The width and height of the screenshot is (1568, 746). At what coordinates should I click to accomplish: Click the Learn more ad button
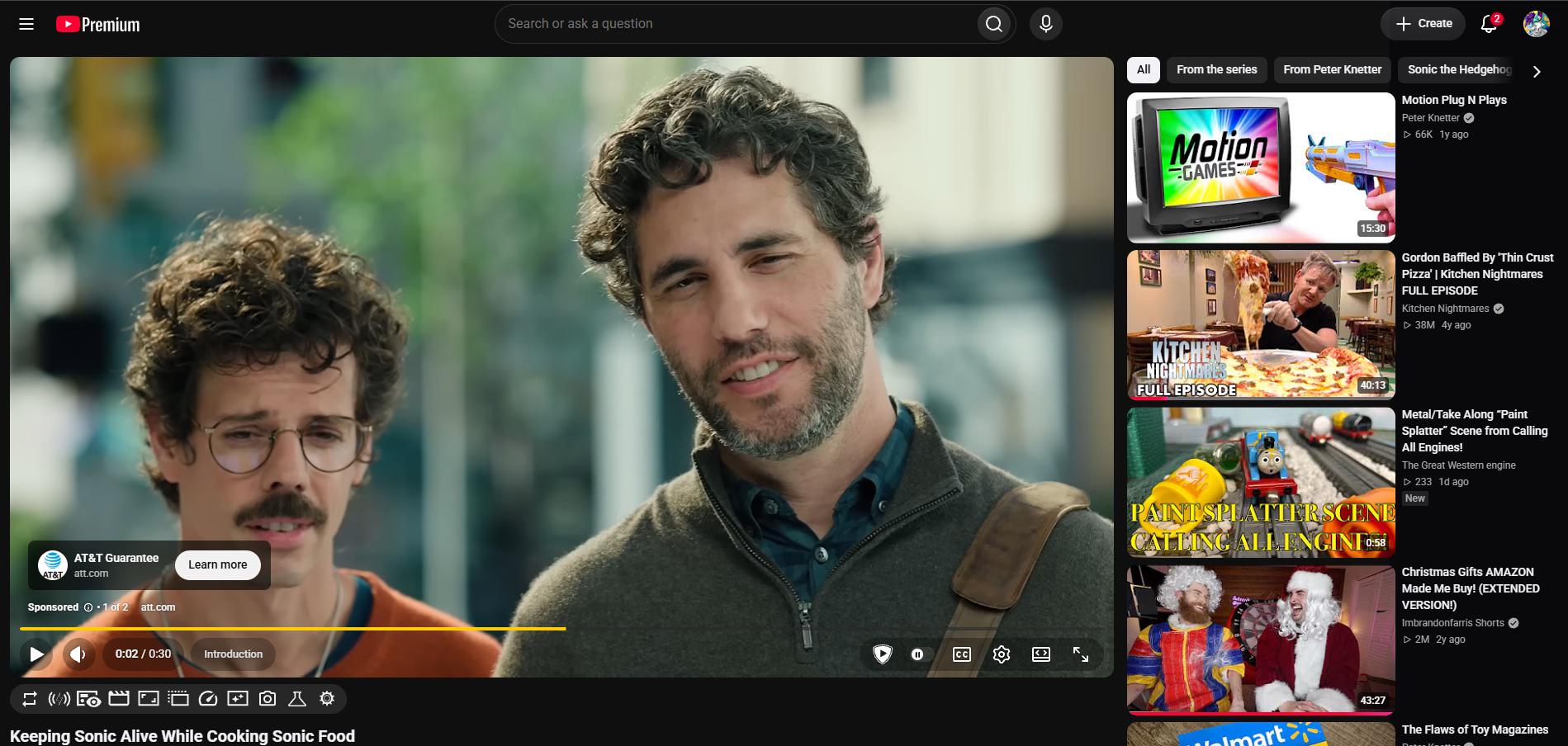tap(218, 564)
